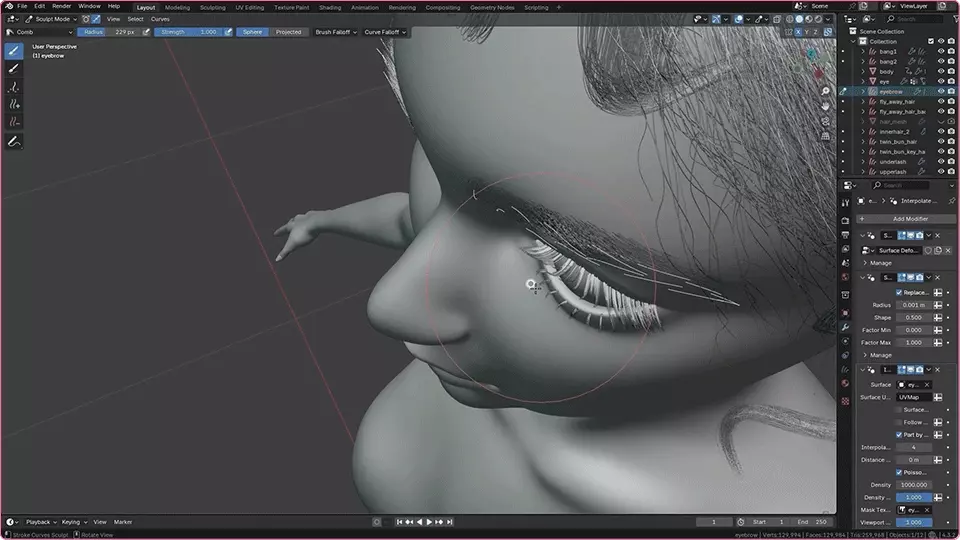Select rendered viewport shading mode
Viewport: 960px width, 540px height.
tap(817, 19)
